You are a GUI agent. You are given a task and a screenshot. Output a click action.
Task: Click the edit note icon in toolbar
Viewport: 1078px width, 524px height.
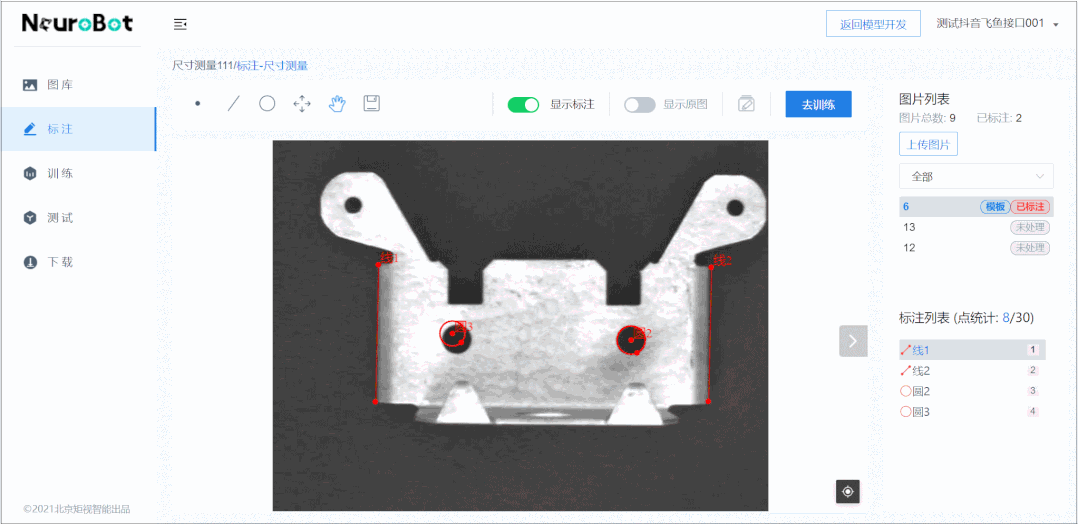point(746,104)
